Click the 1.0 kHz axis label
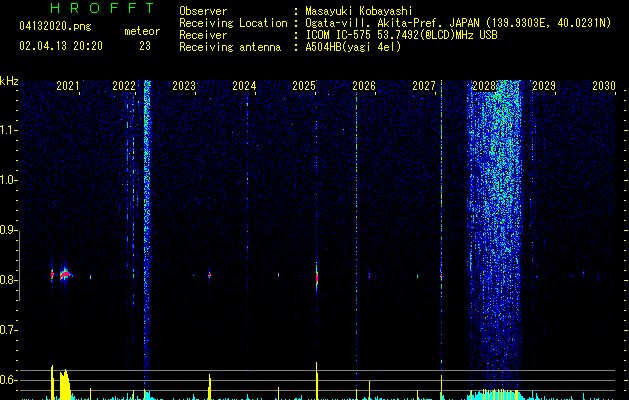Image resolution: width=629 pixels, height=400 pixels. [x=8, y=180]
